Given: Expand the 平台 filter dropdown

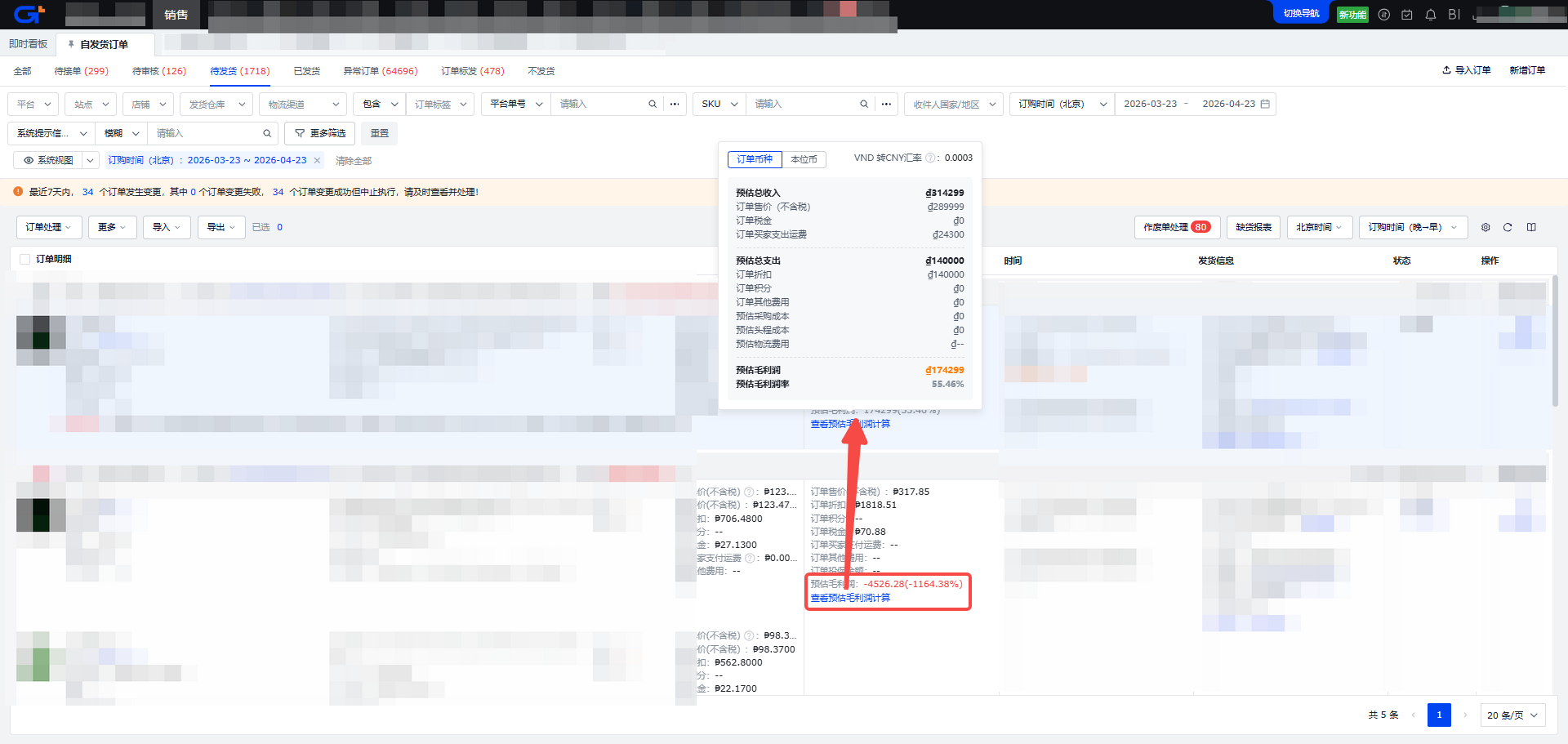Looking at the screenshot, I should [33, 105].
